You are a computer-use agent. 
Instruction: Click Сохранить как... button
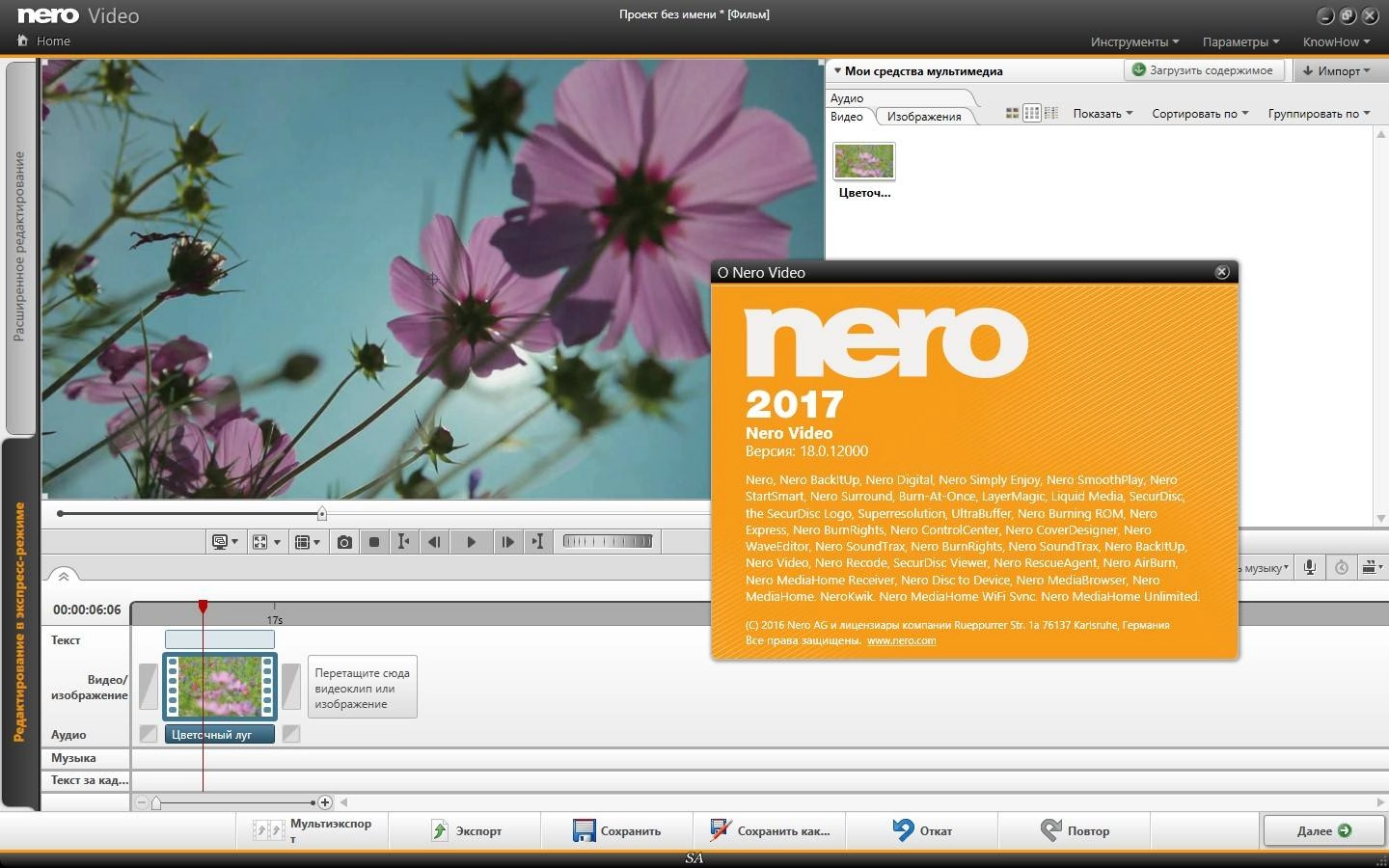pos(770,830)
